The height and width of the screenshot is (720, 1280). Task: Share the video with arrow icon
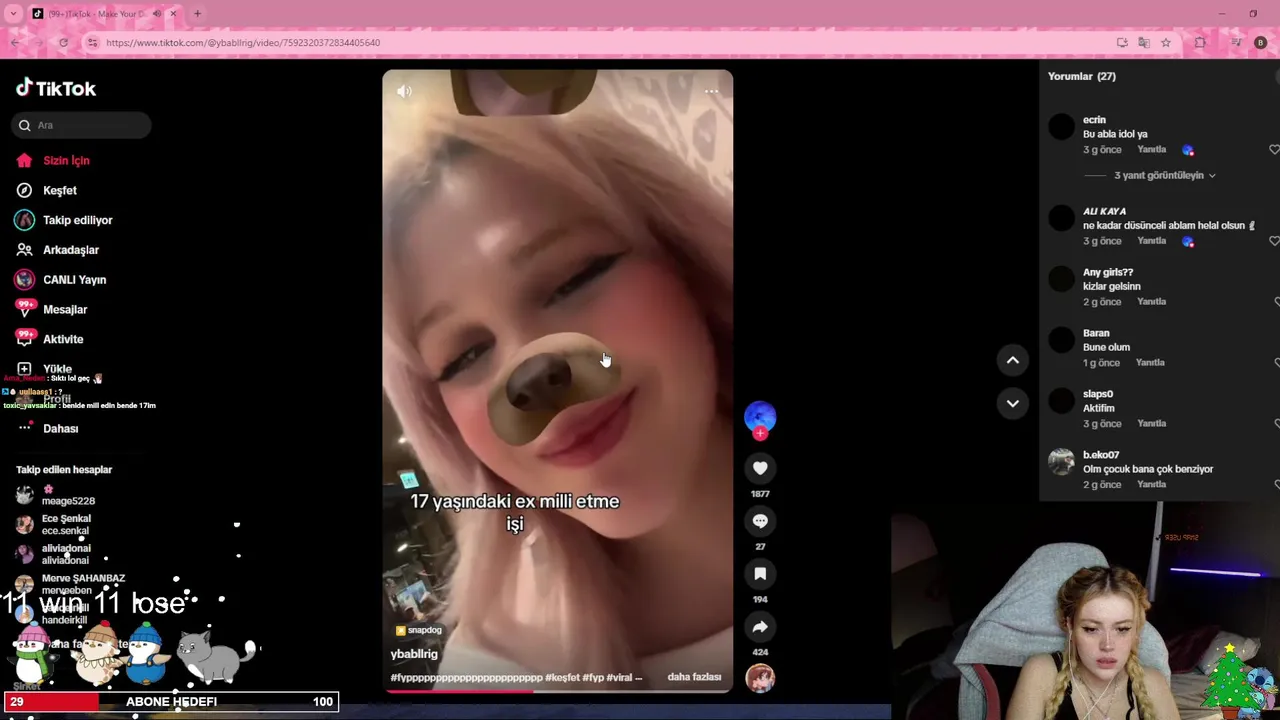760,627
